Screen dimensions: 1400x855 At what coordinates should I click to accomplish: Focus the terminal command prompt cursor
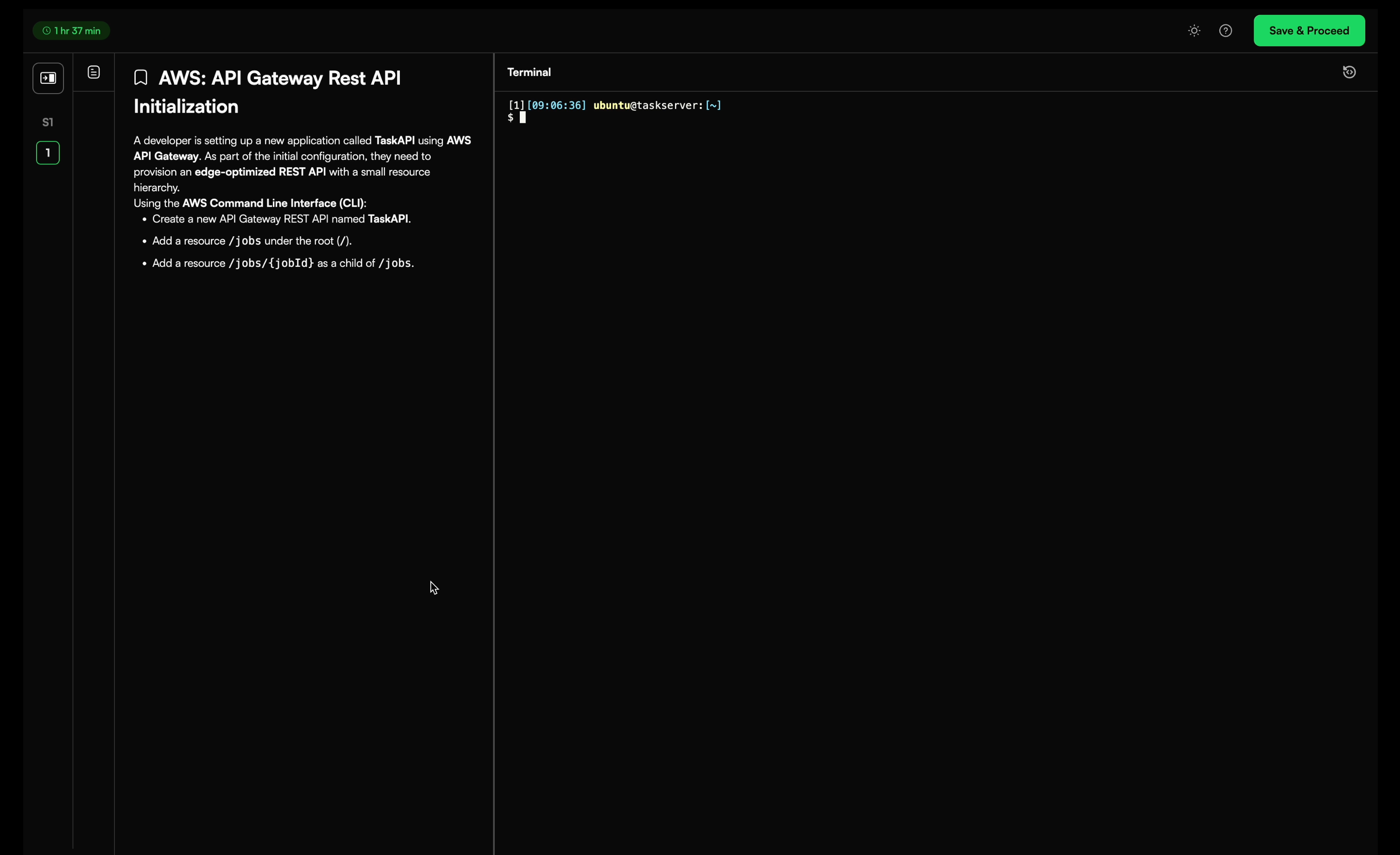[522, 118]
